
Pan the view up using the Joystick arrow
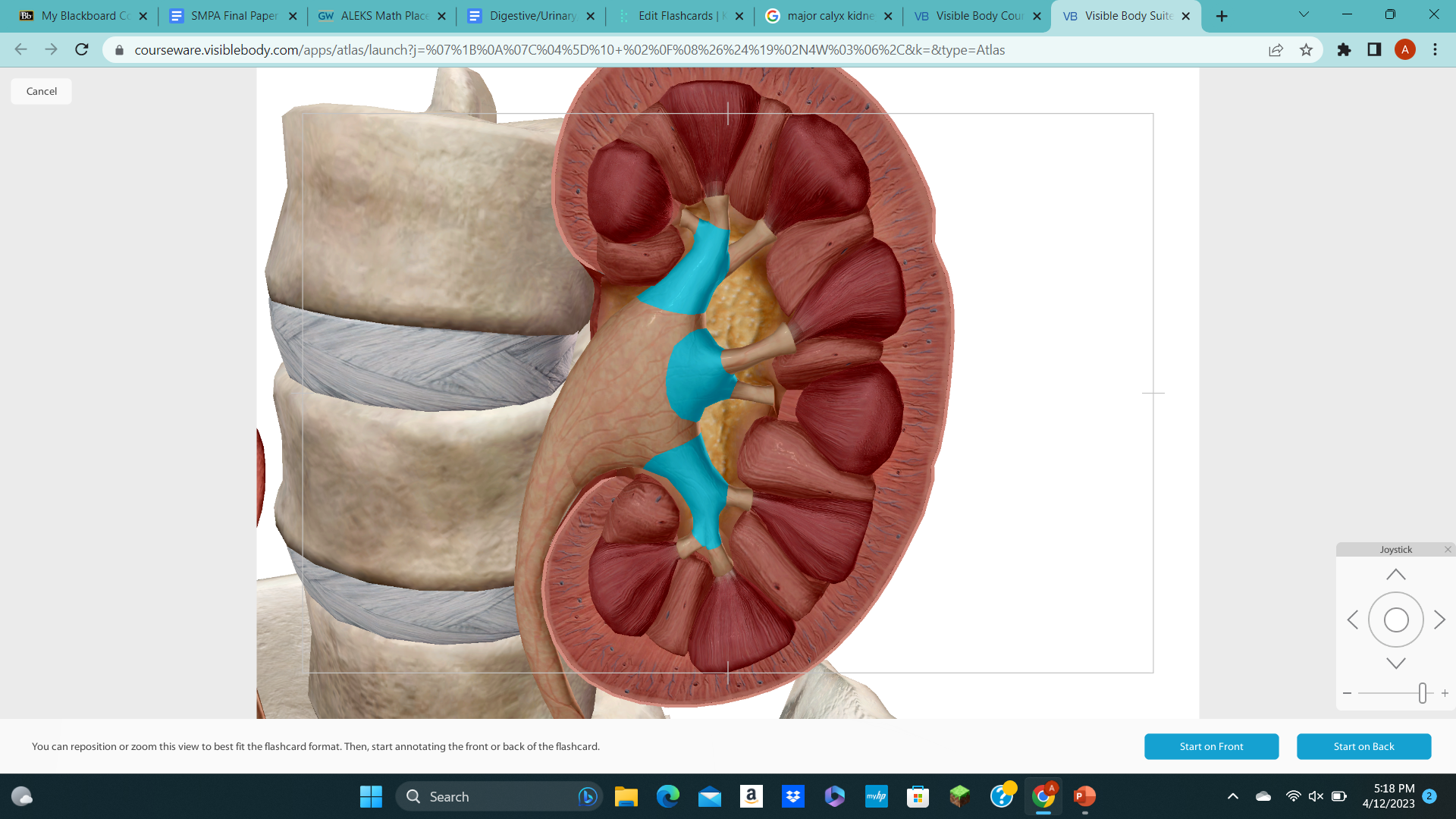tap(1395, 573)
